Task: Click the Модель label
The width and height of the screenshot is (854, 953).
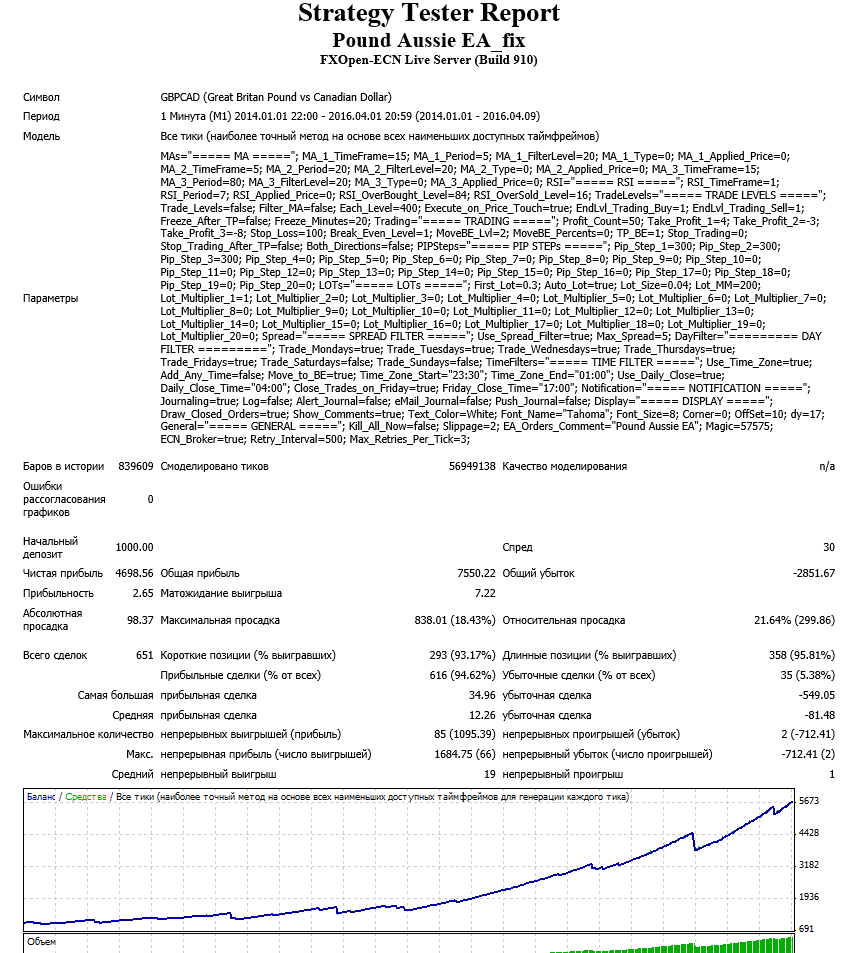Action: (x=41, y=136)
